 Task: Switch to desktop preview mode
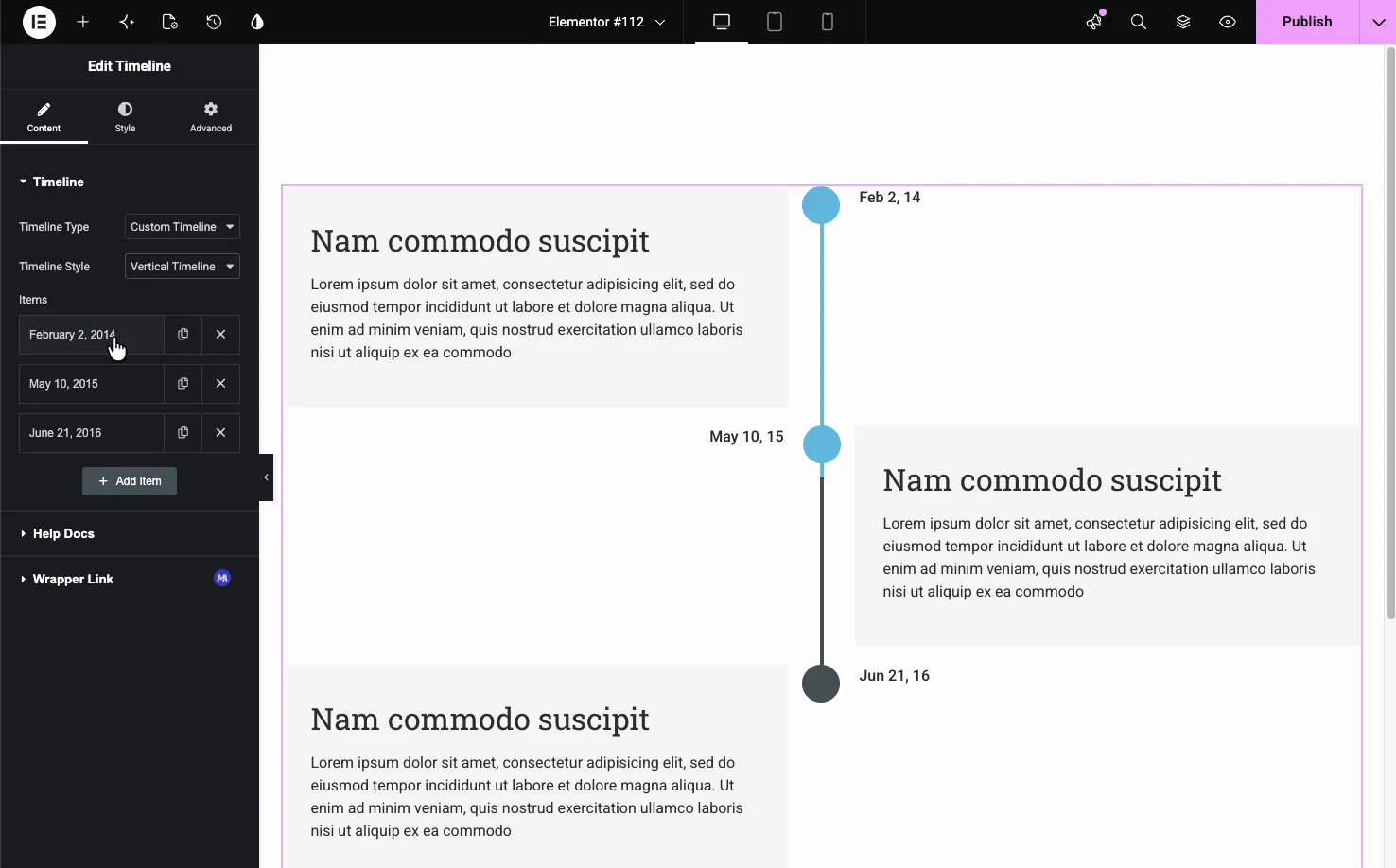[x=722, y=22]
